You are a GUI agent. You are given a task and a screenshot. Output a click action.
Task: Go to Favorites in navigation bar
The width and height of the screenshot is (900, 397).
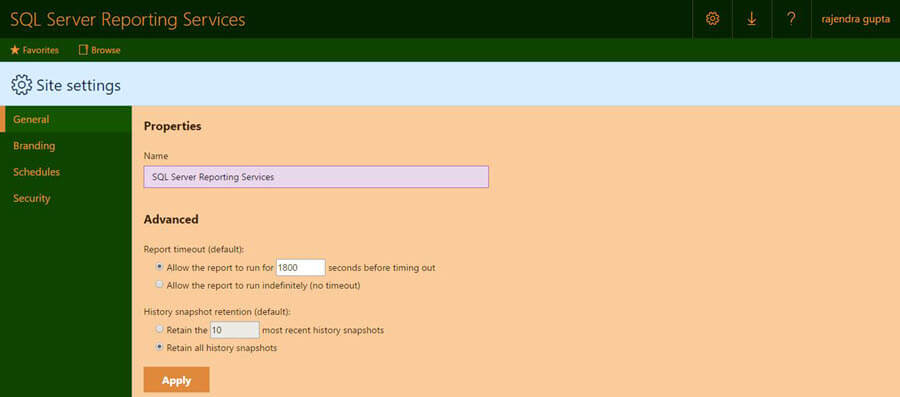(34, 50)
